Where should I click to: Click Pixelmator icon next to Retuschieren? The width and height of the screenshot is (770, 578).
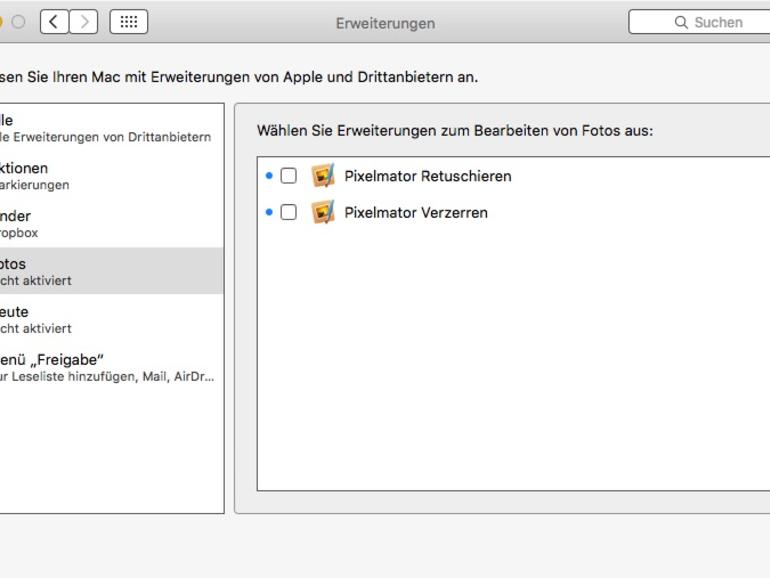click(323, 175)
